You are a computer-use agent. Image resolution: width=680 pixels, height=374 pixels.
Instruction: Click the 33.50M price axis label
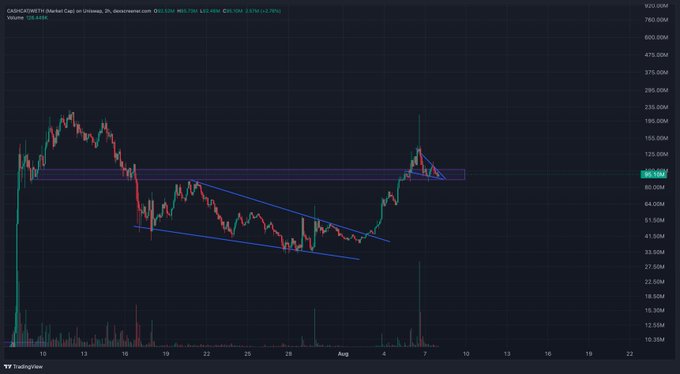tap(655, 252)
